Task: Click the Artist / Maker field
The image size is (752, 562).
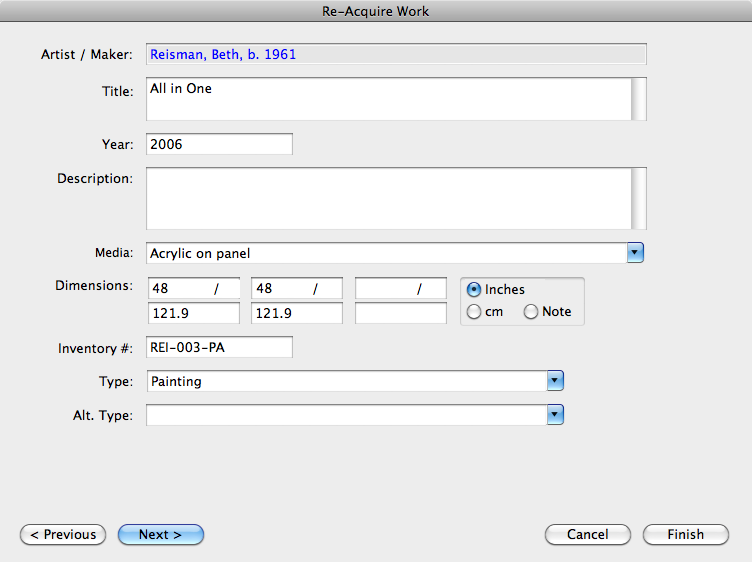Action: click(x=395, y=55)
